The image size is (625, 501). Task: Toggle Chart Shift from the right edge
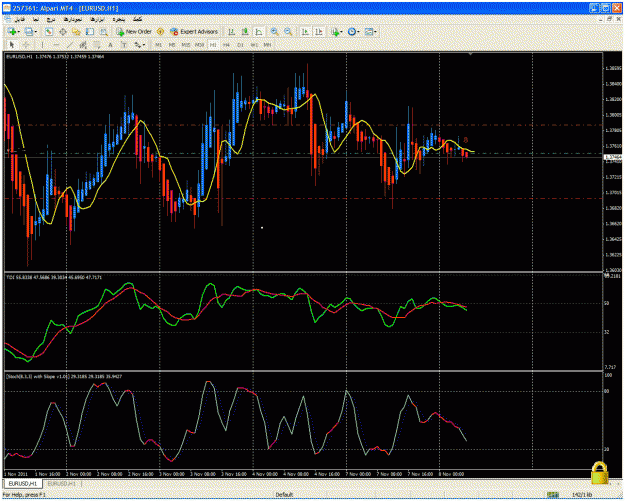click(319, 31)
